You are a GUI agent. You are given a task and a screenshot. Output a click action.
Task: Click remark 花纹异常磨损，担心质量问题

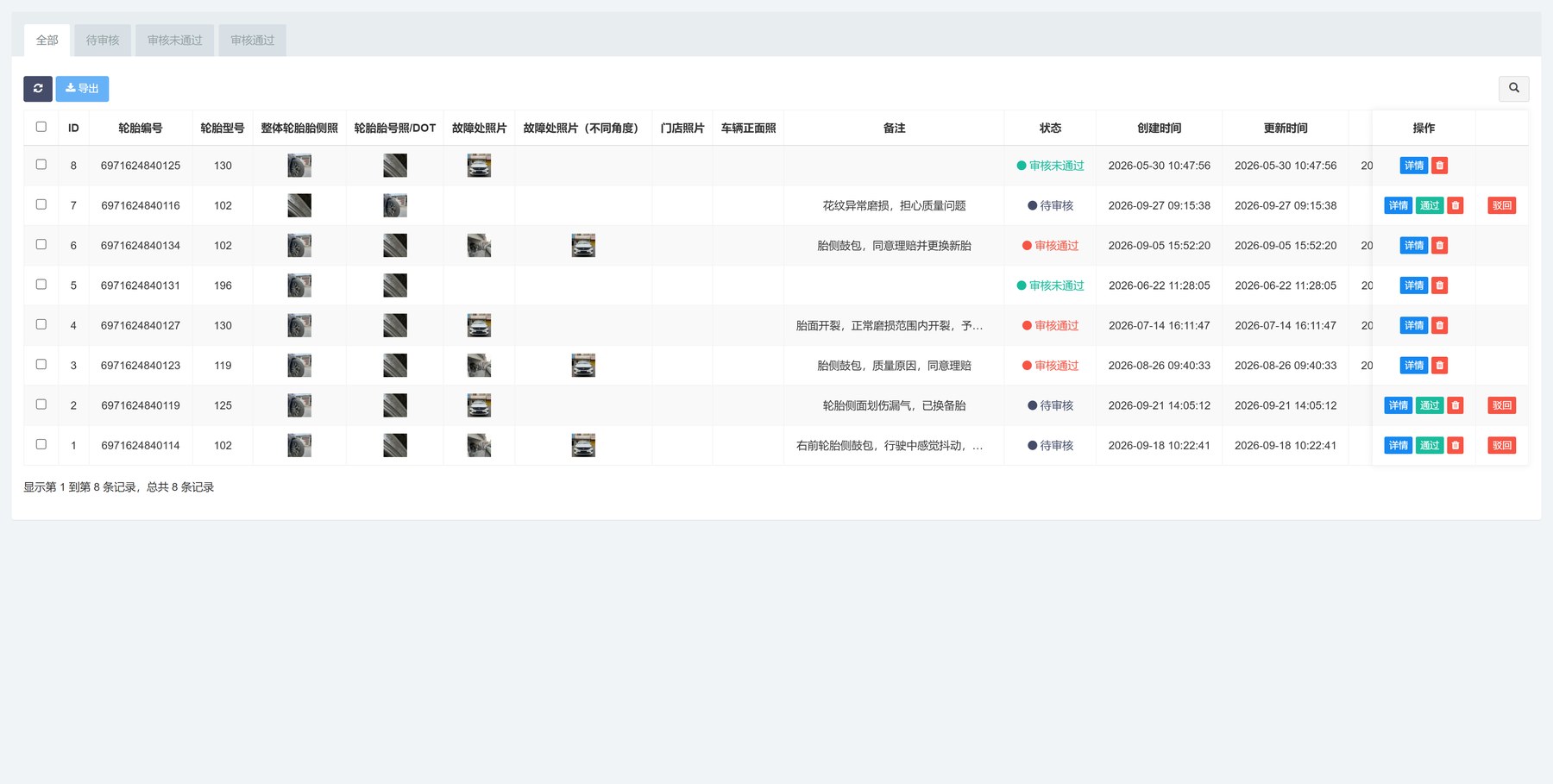click(x=894, y=205)
